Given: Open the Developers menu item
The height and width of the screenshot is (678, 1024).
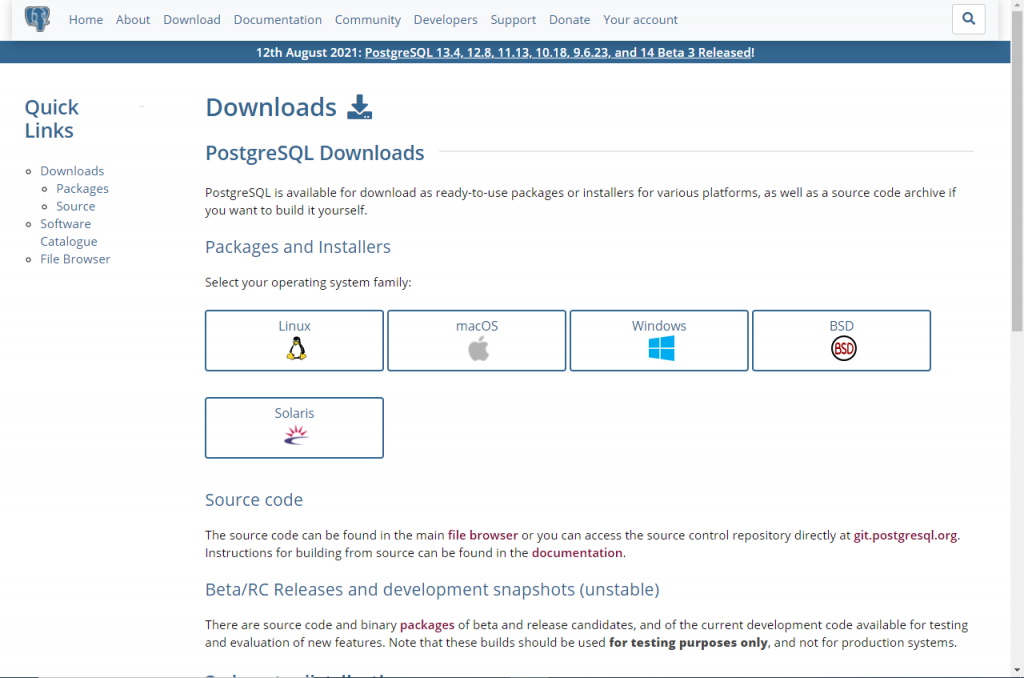Looking at the screenshot, I should 445,20.
